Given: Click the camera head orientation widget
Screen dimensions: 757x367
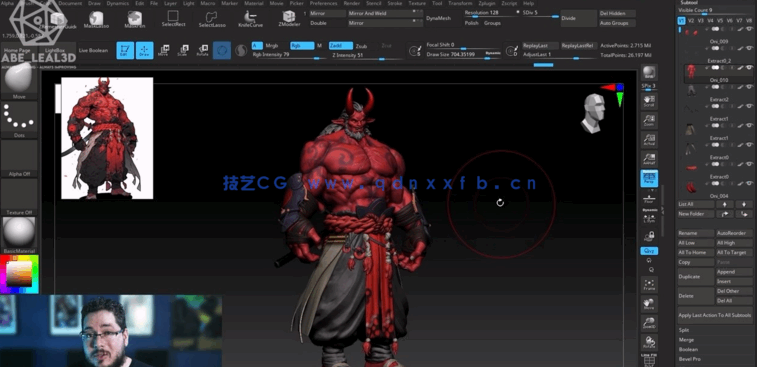Looking at the screenshot, I should point(593,113).
